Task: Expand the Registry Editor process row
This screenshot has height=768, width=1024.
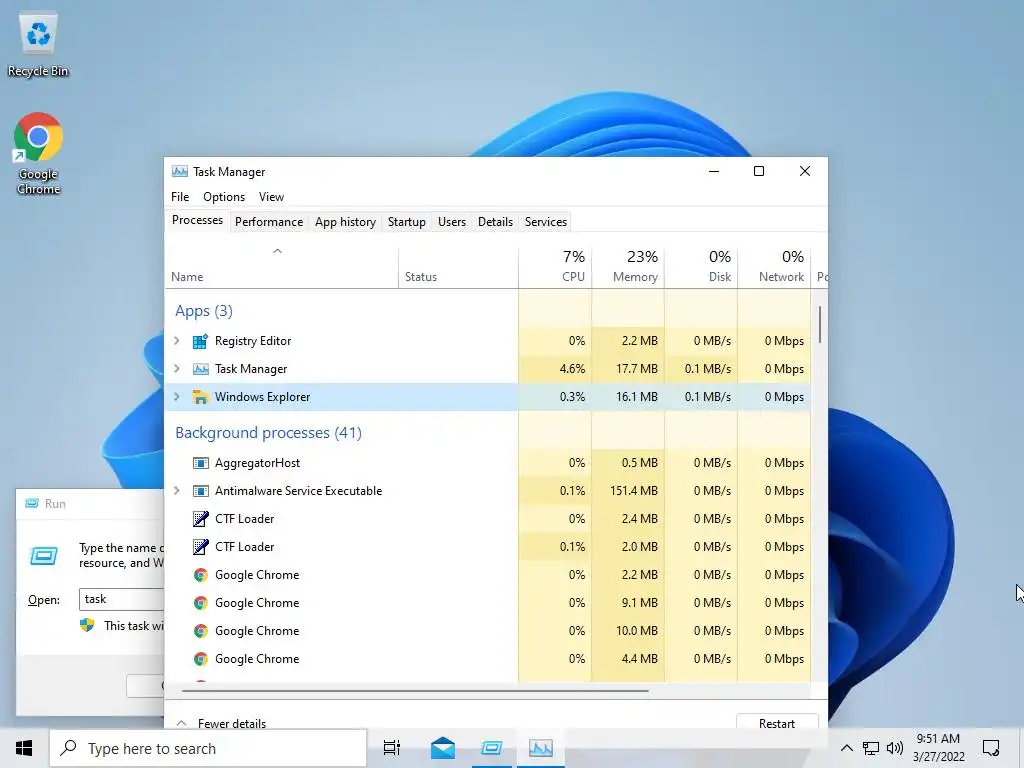Action: 176,341
